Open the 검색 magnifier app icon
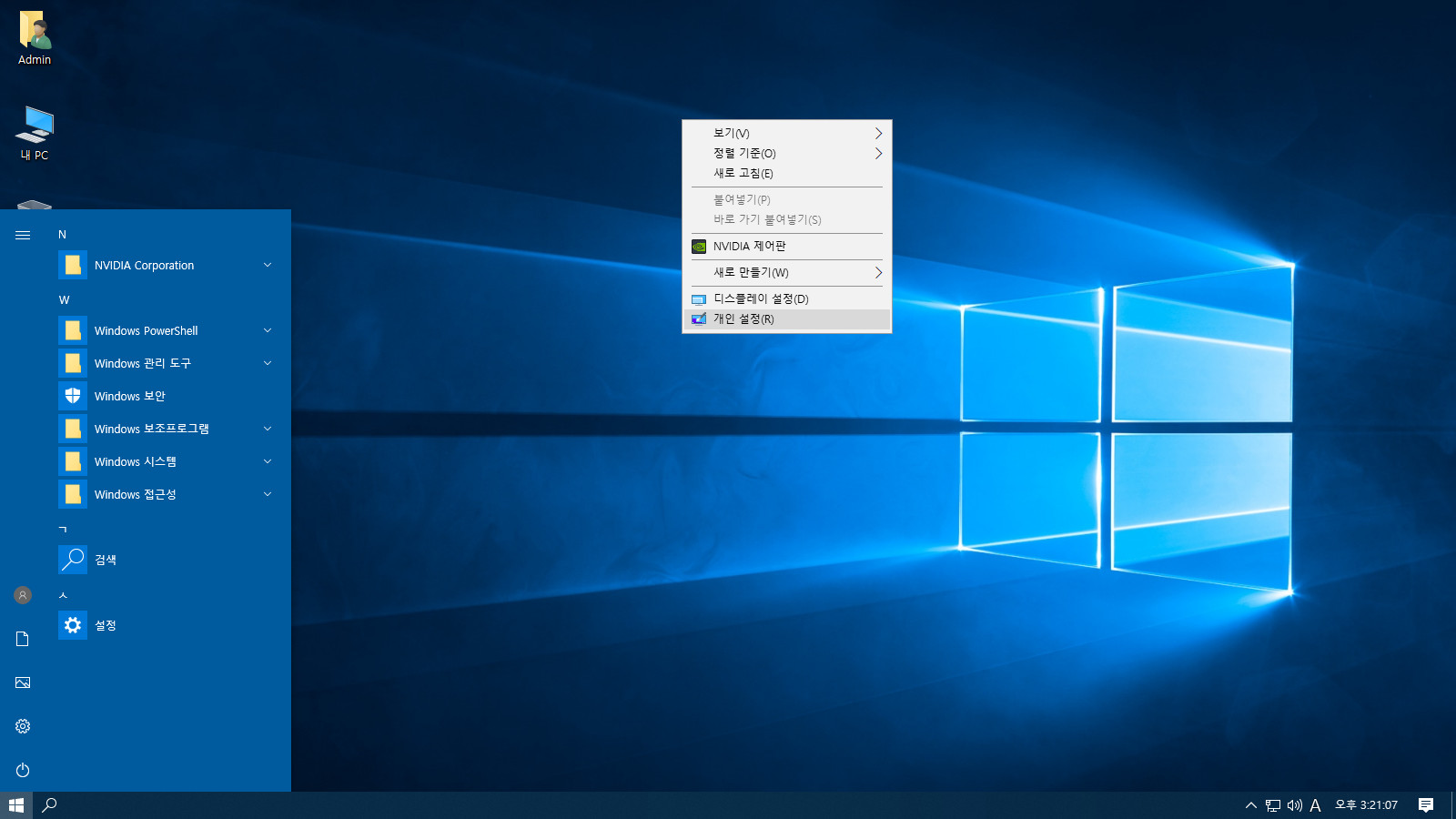 tap(73, 560)
